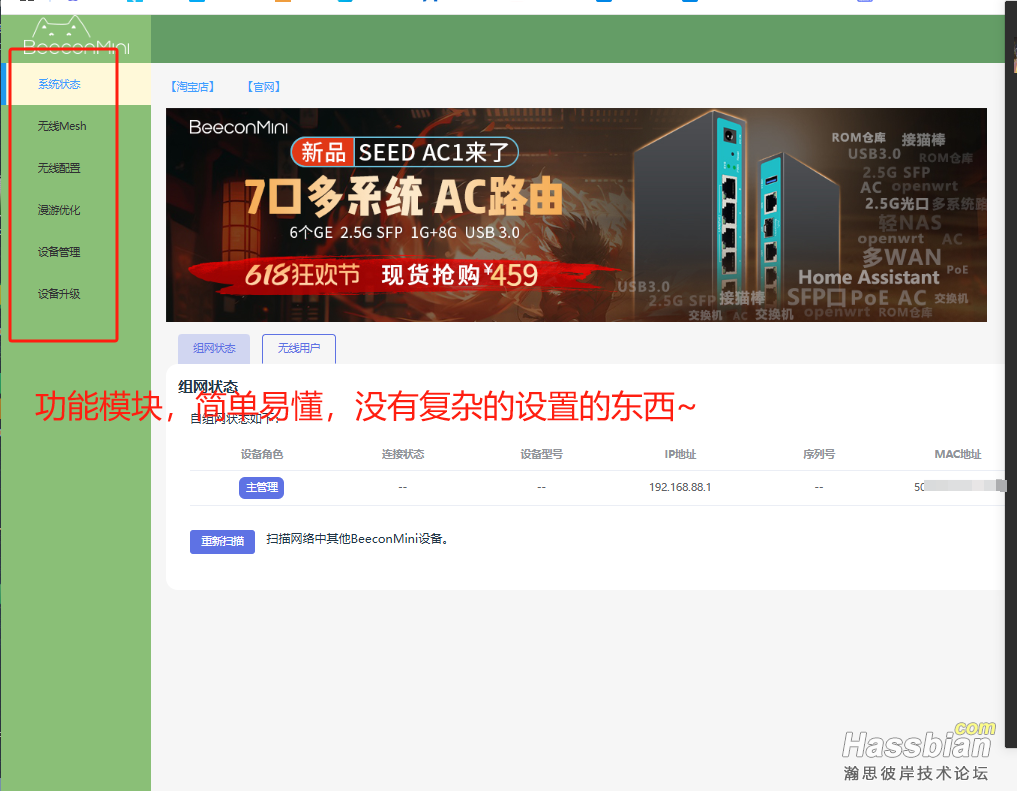1017x791 pixels.
Task: Switch to the 组网状态 tab
Action: pos(214,349)
